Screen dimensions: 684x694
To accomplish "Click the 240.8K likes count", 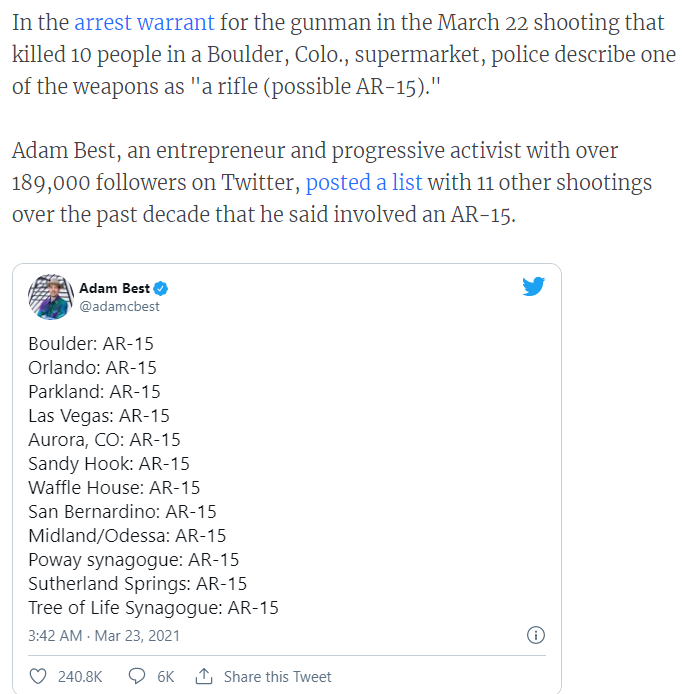I will tap(80, 677).
